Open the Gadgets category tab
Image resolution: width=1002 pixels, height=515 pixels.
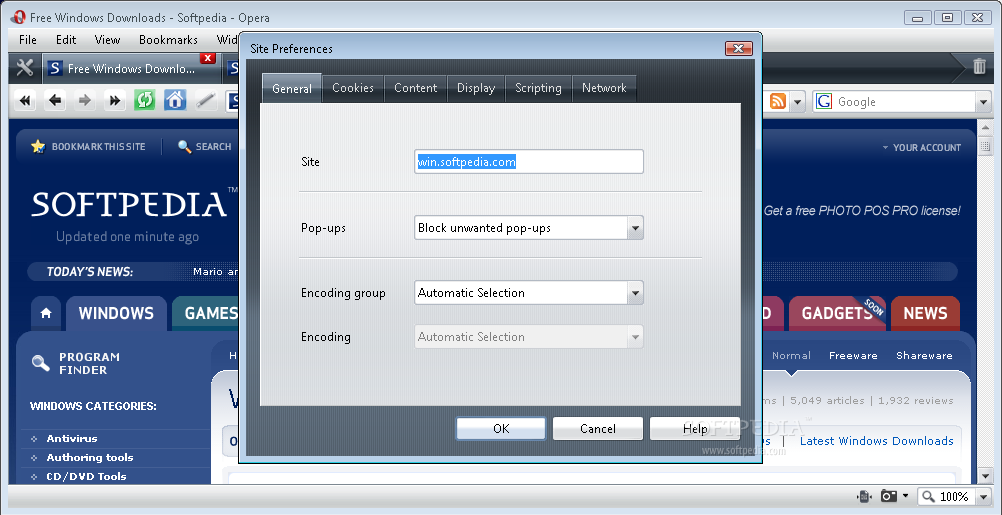coord(838,313)
